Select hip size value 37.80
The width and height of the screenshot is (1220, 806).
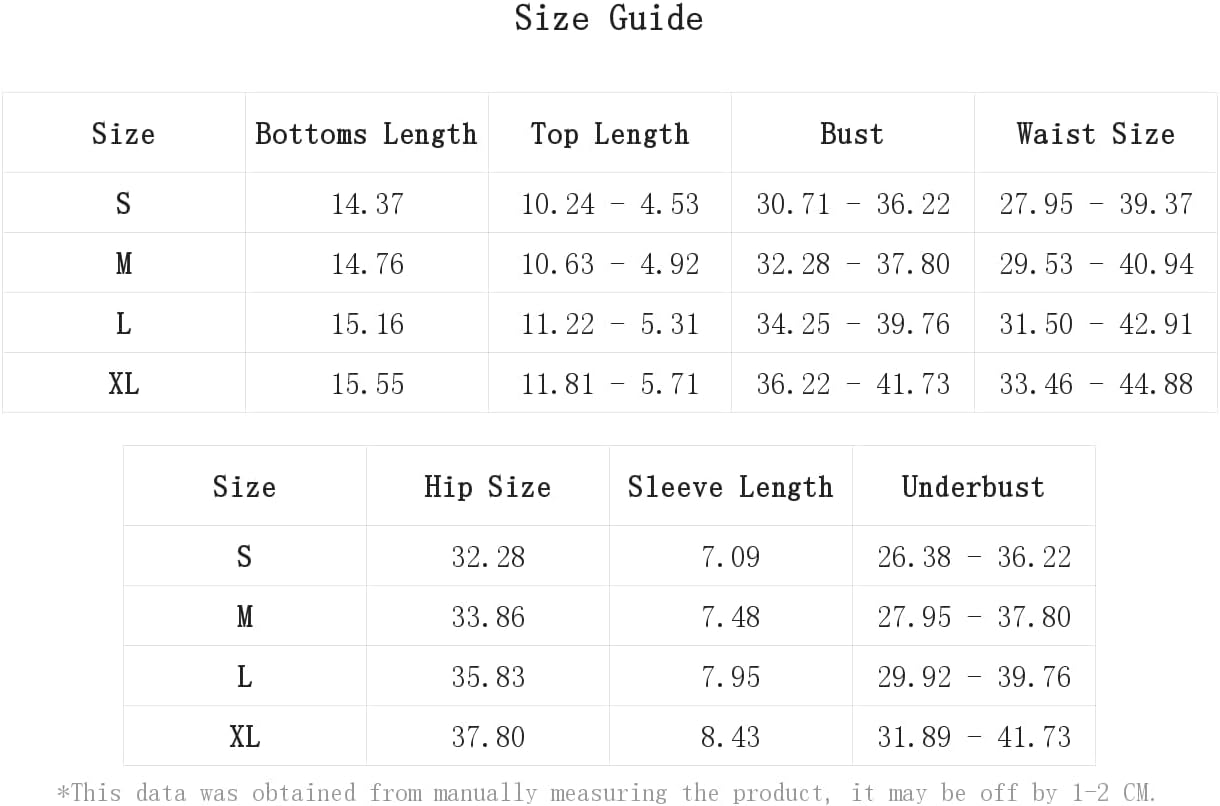pos(487,737)
